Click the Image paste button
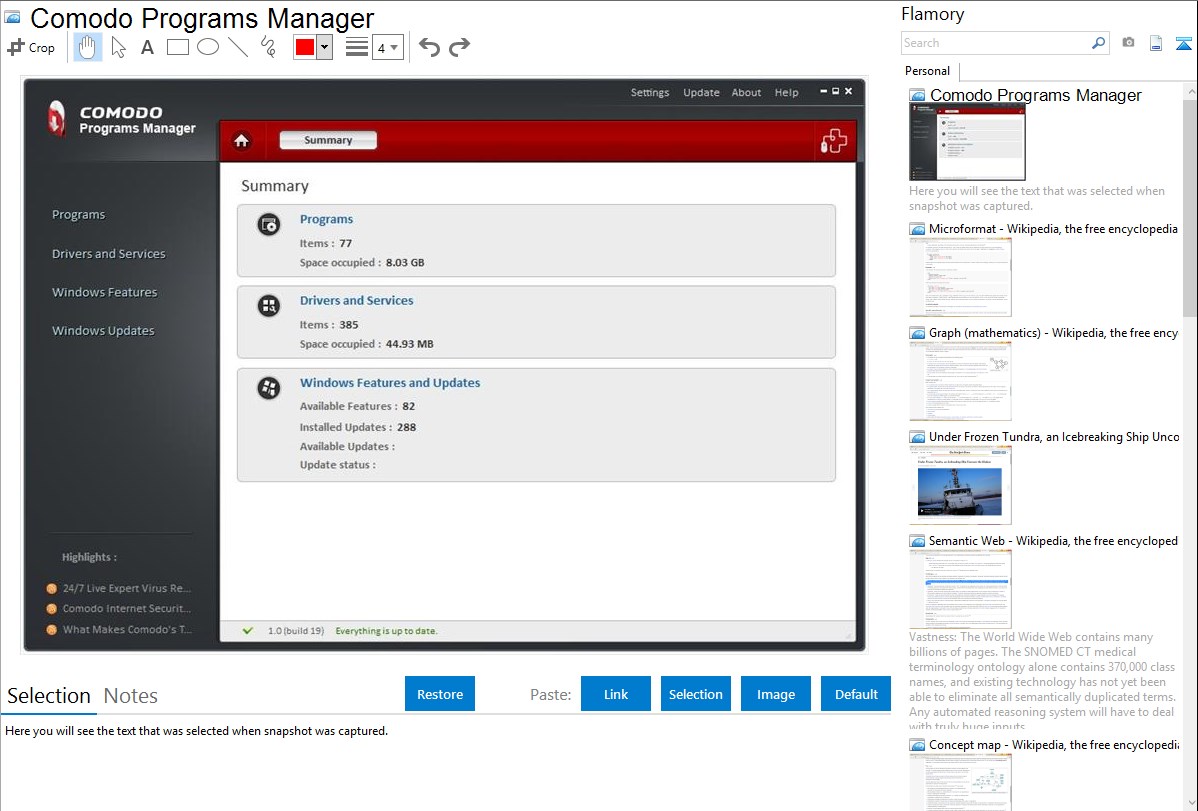Viewport: 1198px width, 811px height. click(x=776, y=694)
